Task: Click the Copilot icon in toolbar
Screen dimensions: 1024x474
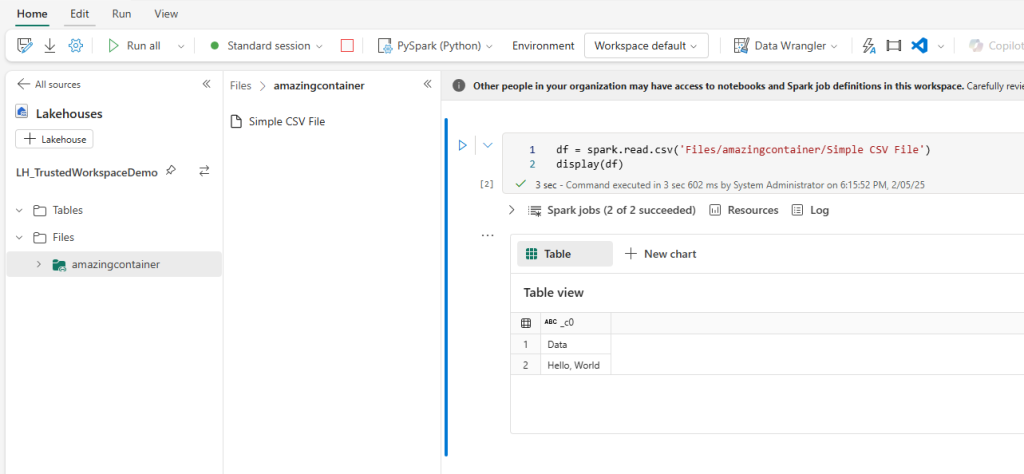Action: click(976, 46)
